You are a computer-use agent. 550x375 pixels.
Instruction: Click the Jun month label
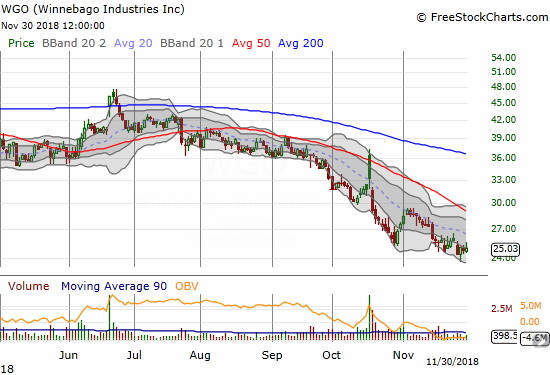click(68, 355)
